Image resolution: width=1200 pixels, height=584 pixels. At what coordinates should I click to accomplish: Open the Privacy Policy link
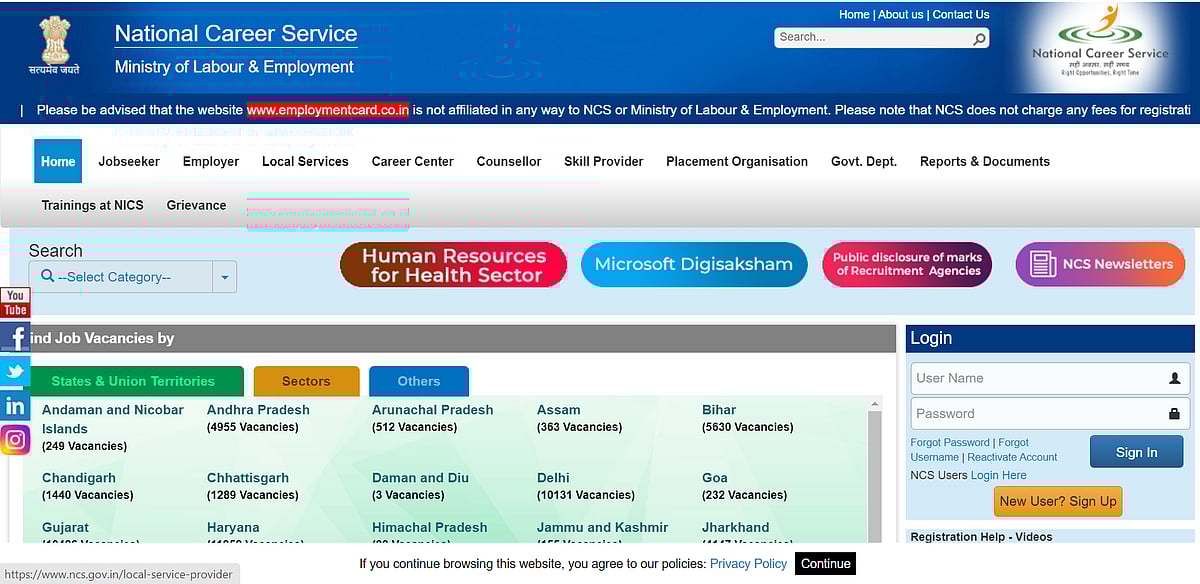point(748,563)
